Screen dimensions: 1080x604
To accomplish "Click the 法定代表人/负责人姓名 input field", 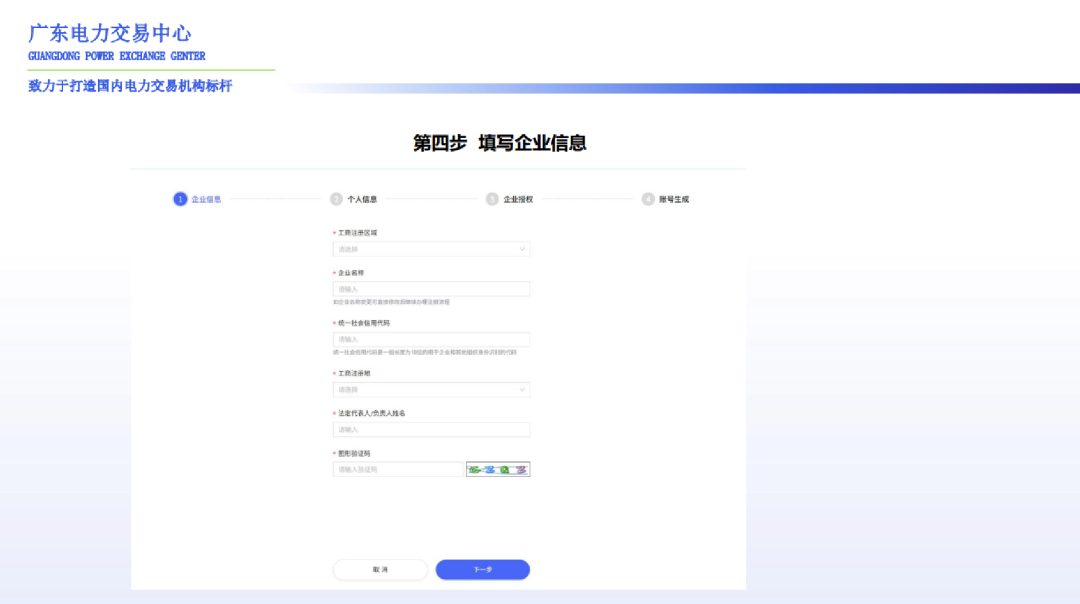I will pos(432,428).
